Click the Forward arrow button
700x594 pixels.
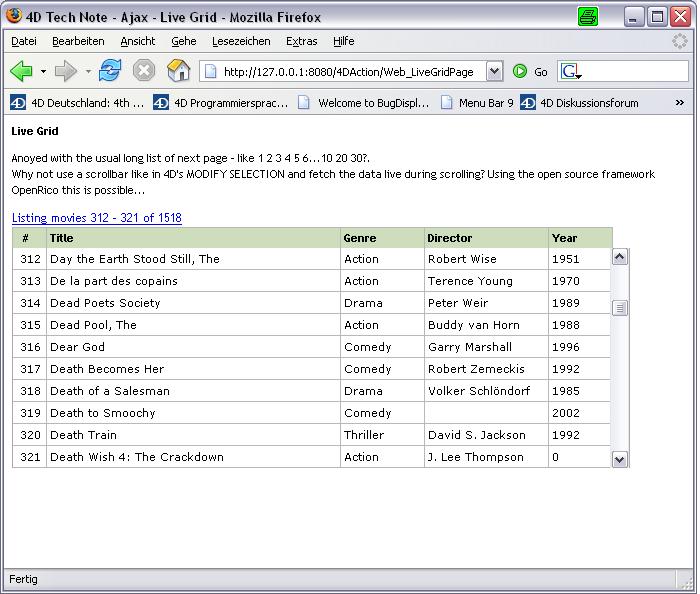click(66, 71)
